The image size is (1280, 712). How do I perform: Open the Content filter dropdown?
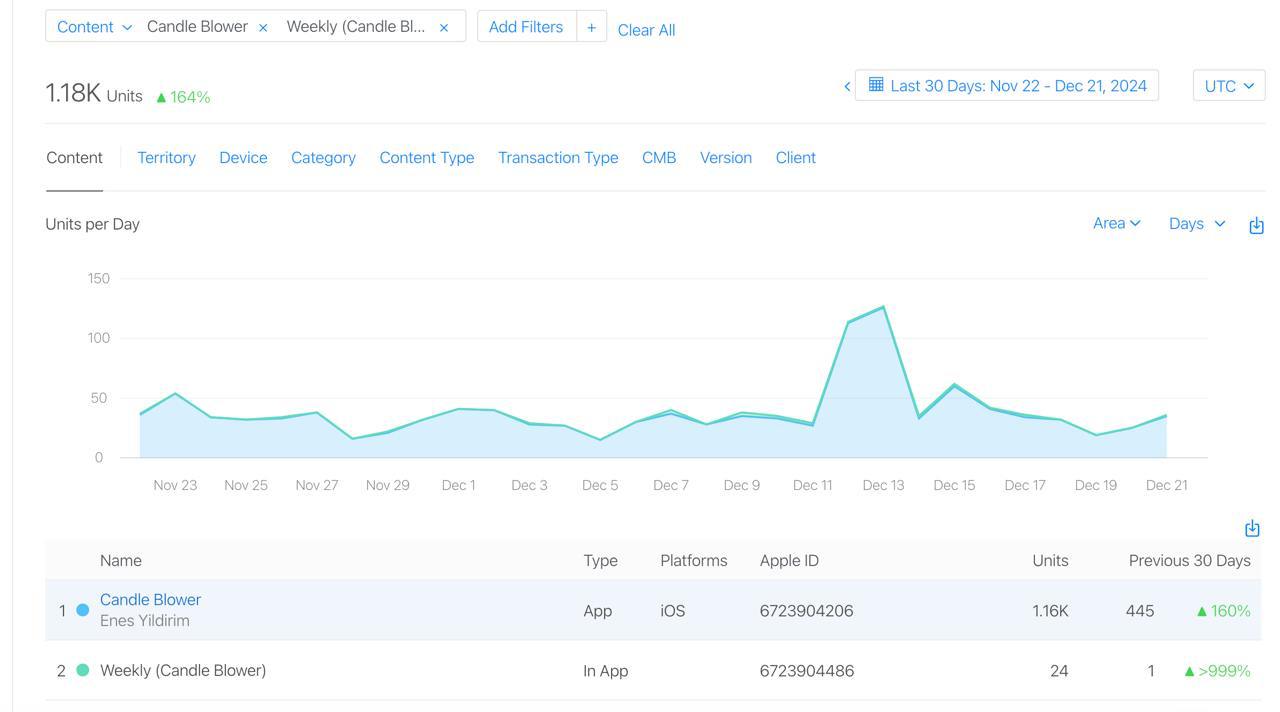(94, 27)
